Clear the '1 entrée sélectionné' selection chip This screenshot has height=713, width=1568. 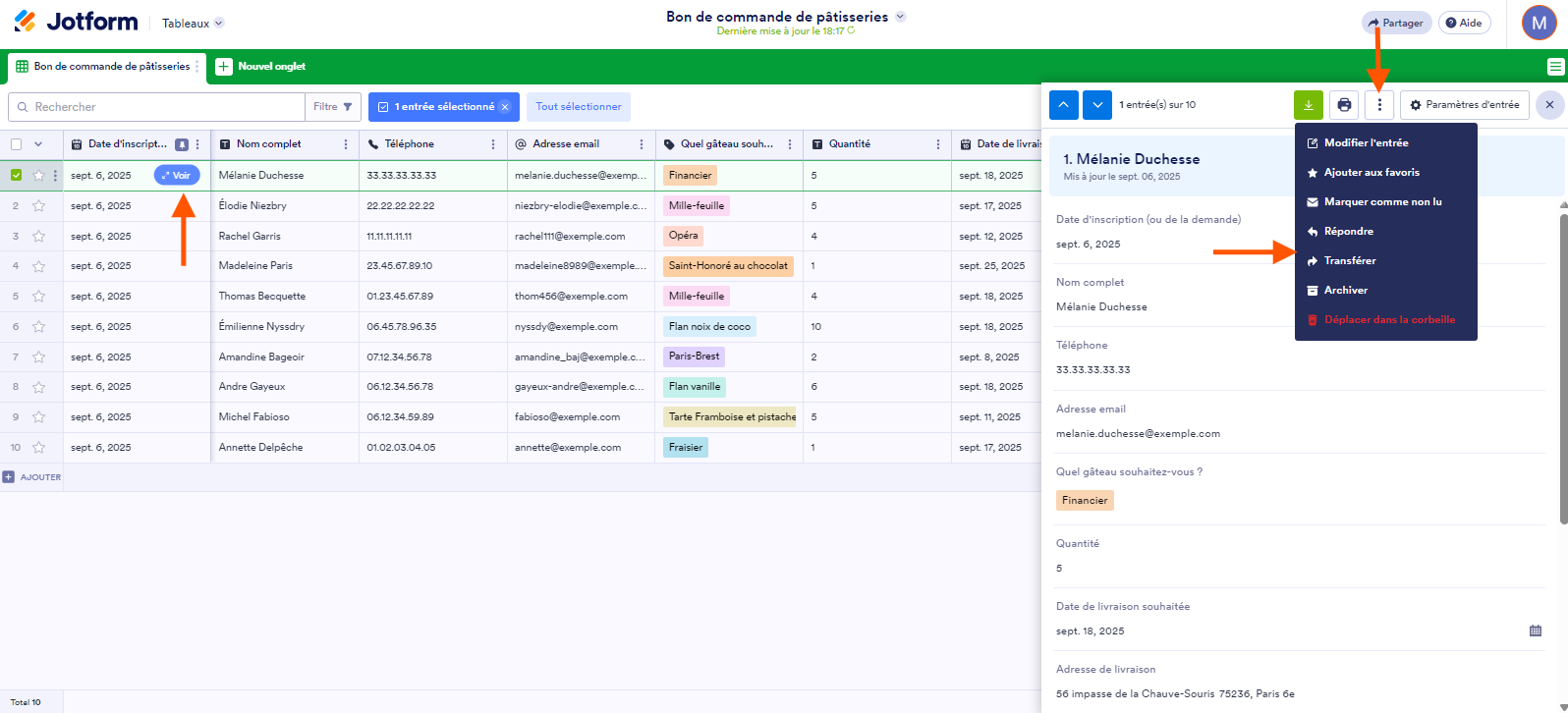coord(505,107)
